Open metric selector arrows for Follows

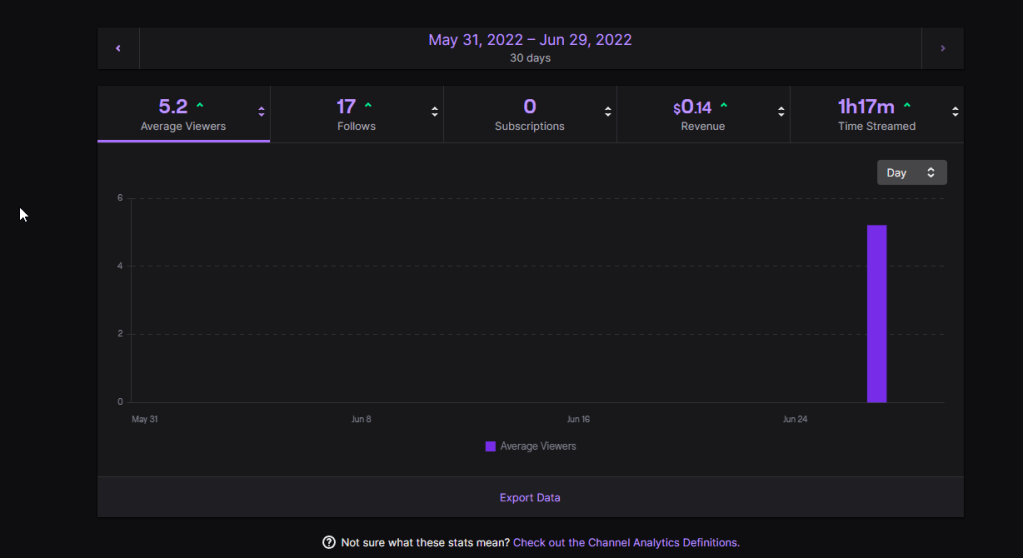point(434,112)
